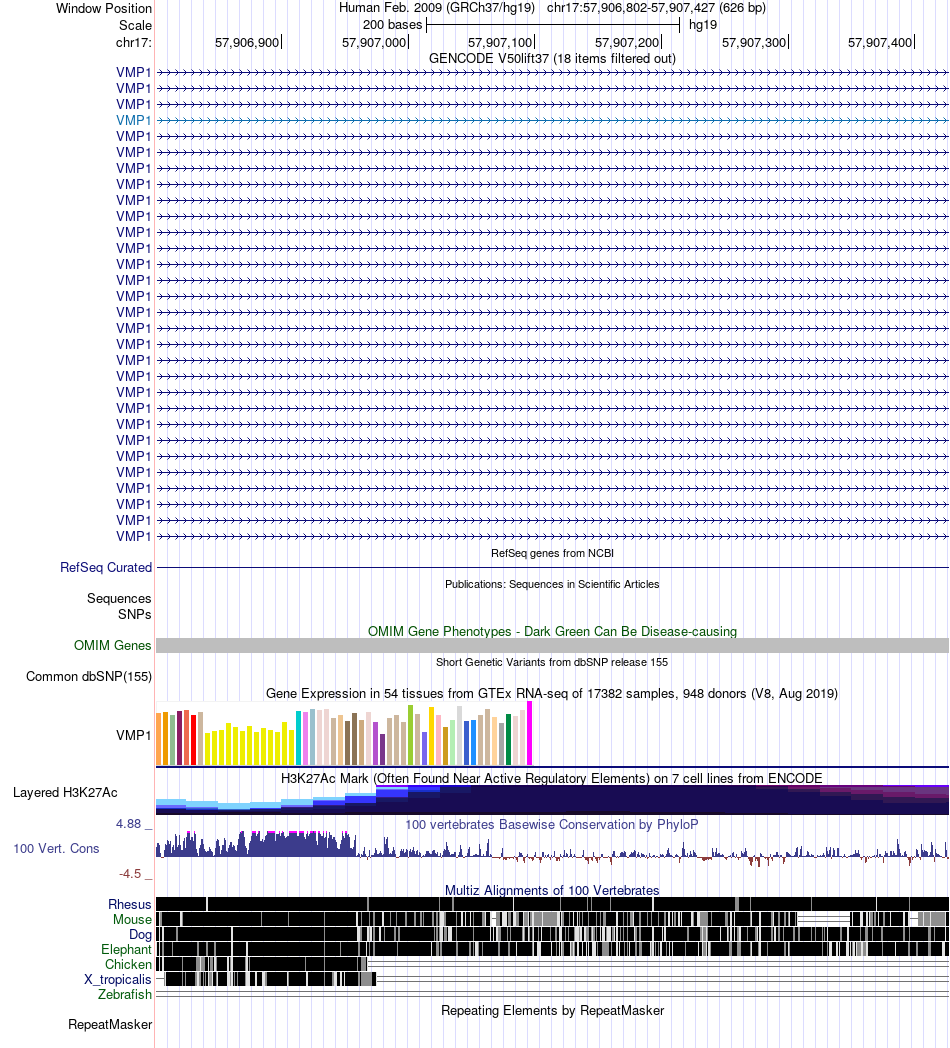Select the light-blue highlighted VMP1 transcript label
950x1048 pixels.
point(134,120)
